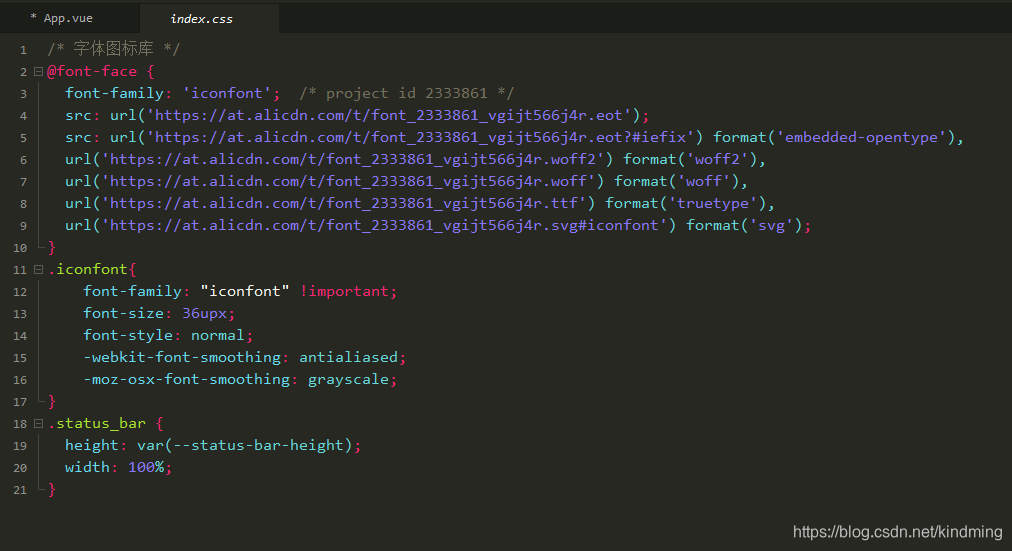Viewport: 1012px width, 551px height.
Task: Click the .status_bar selector
Action: pos(96,423)
